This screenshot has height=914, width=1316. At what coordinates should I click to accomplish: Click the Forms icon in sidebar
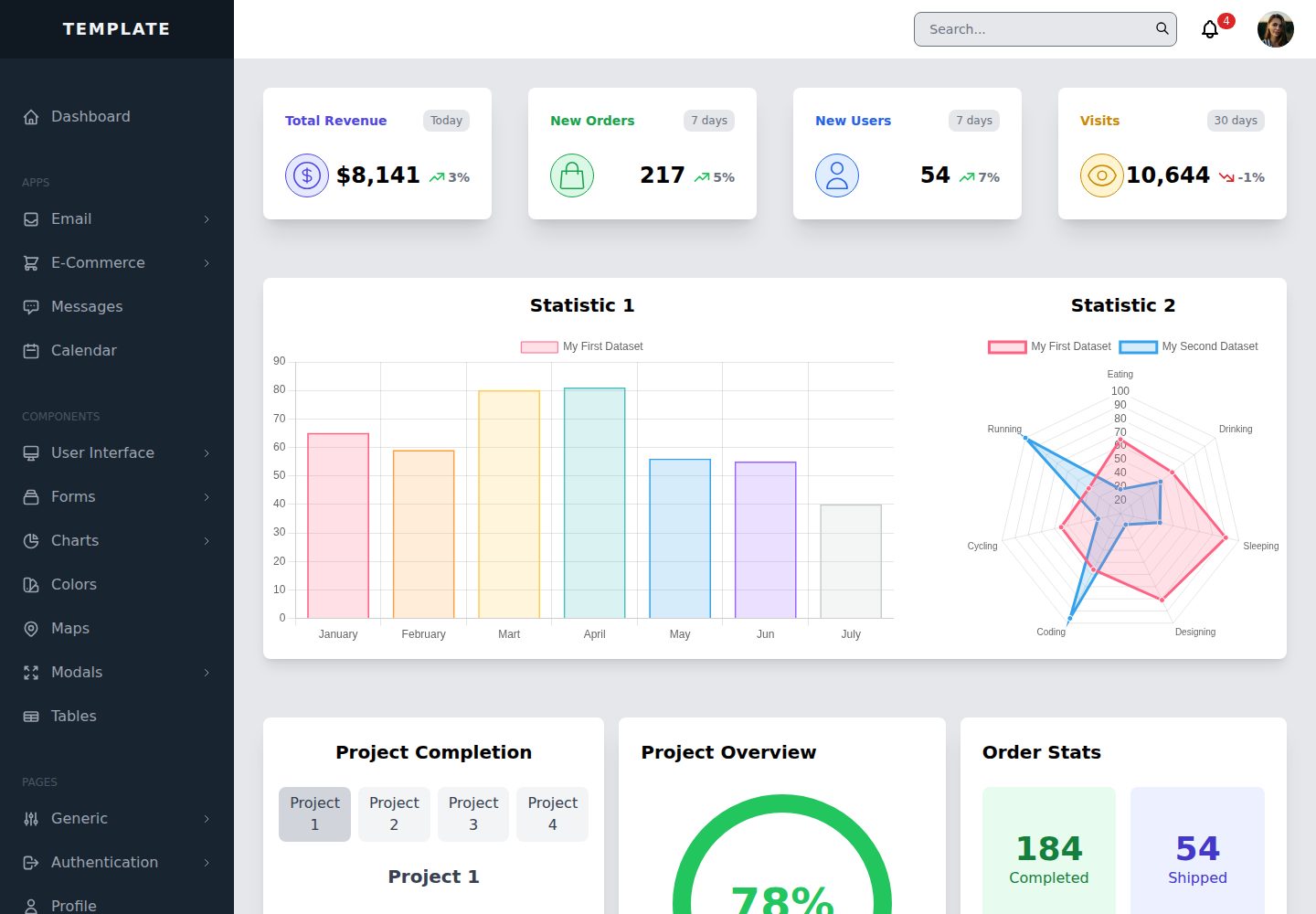[x=31, y=497]
